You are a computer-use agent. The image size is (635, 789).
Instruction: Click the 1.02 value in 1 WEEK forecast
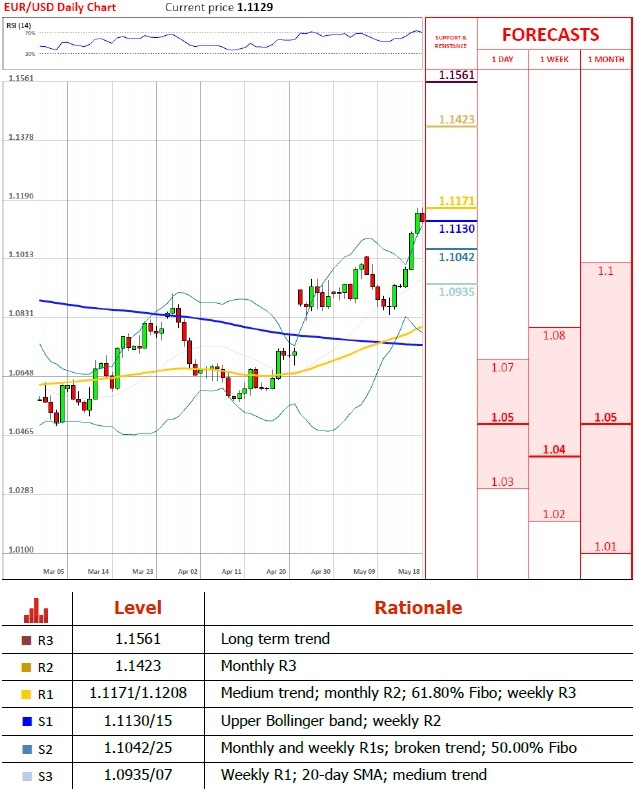554,514
